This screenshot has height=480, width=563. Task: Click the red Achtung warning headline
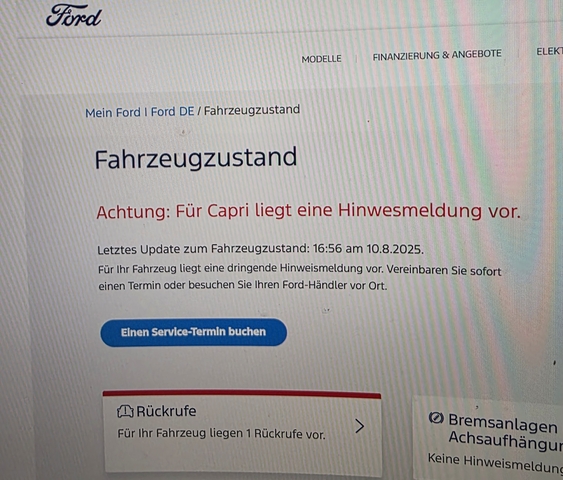tap(308, 211)
